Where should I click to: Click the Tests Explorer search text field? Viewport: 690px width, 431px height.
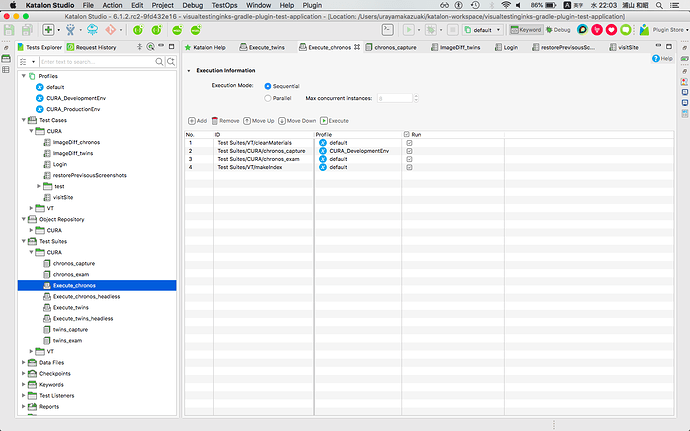(x=97, y=62)
